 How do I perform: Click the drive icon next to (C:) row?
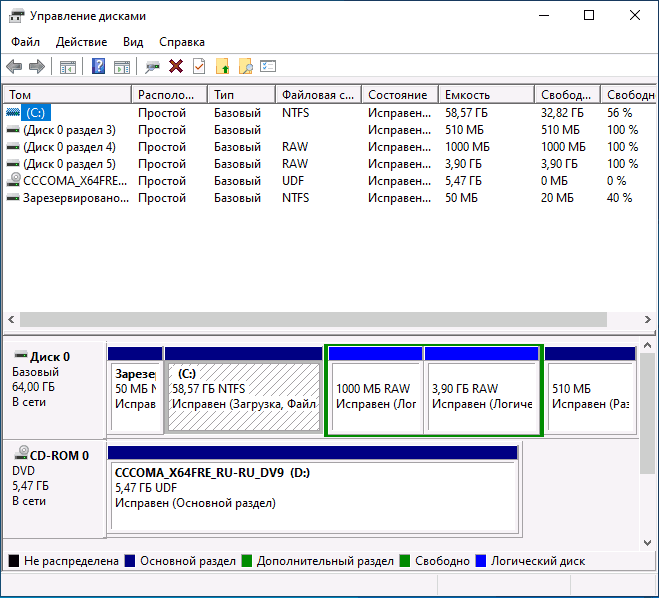(13, 112)
